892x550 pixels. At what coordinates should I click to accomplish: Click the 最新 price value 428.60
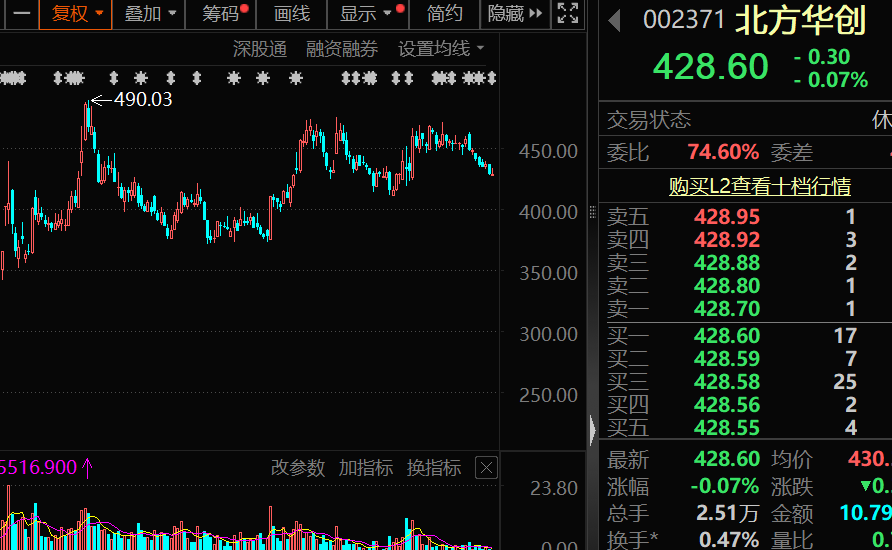point(726,459)
